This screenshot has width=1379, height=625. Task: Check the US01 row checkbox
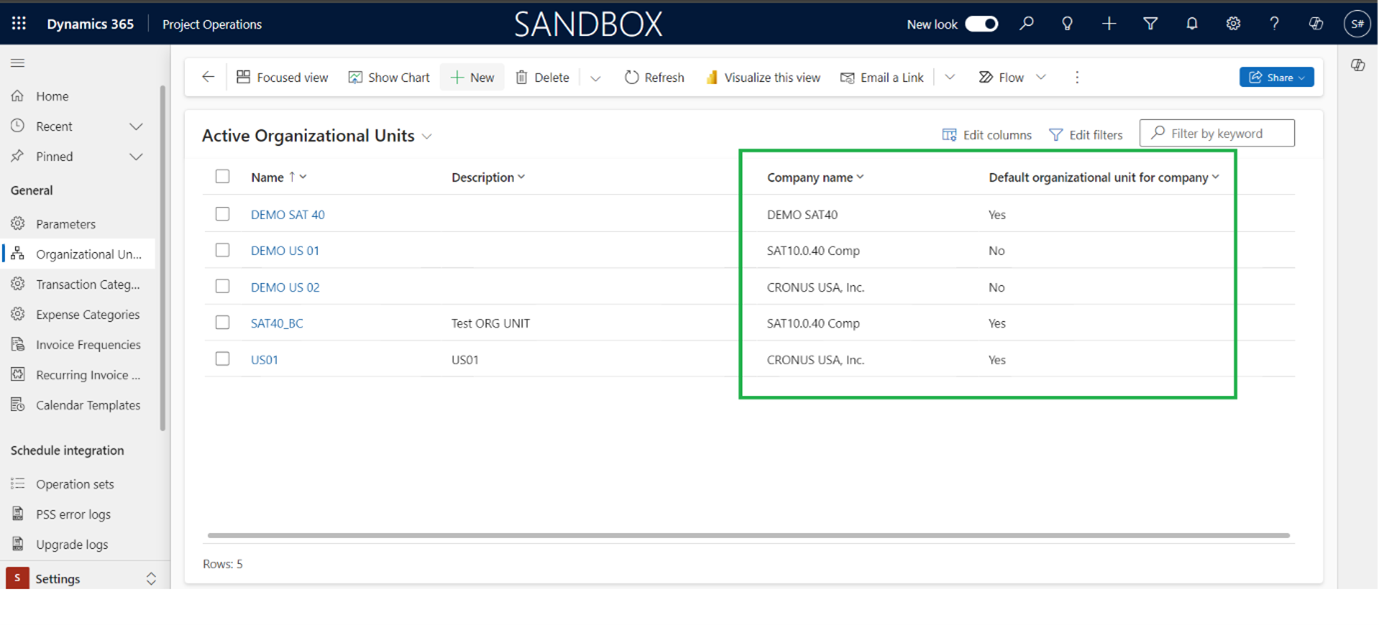coord(223,358)
